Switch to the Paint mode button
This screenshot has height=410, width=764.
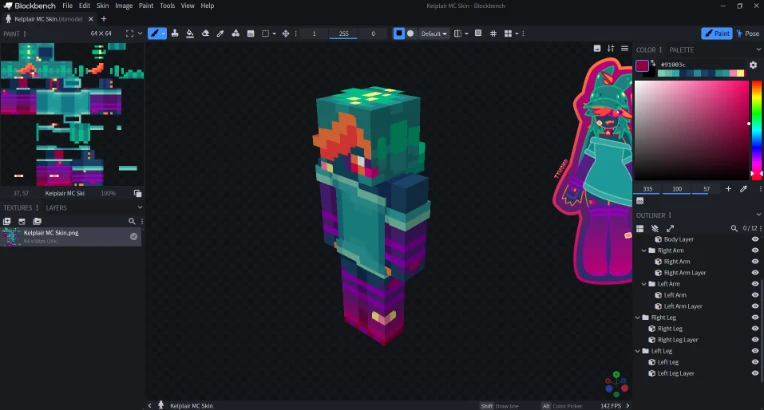(x=717, y=34)
